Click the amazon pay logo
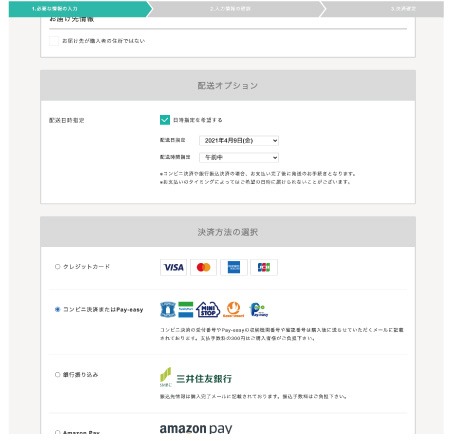The width and height of the screenshot is (453, 441). (196, 429)
